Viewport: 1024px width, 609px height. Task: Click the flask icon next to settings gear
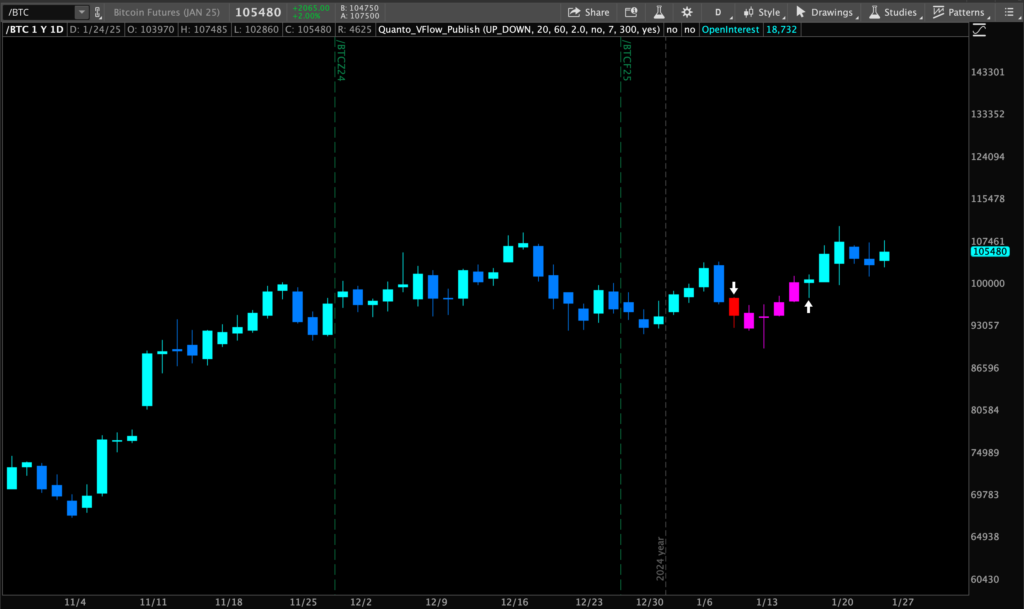658,12
